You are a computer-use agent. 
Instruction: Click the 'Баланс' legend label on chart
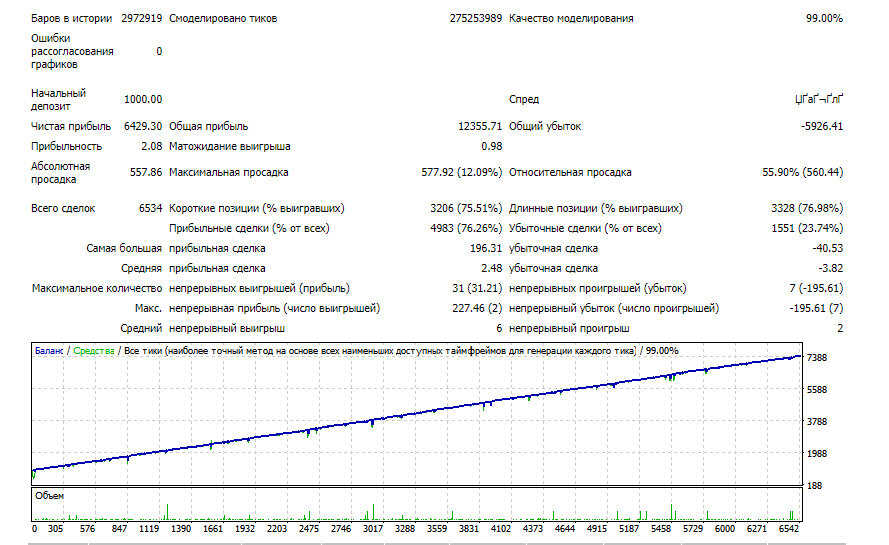pos(49,351)
